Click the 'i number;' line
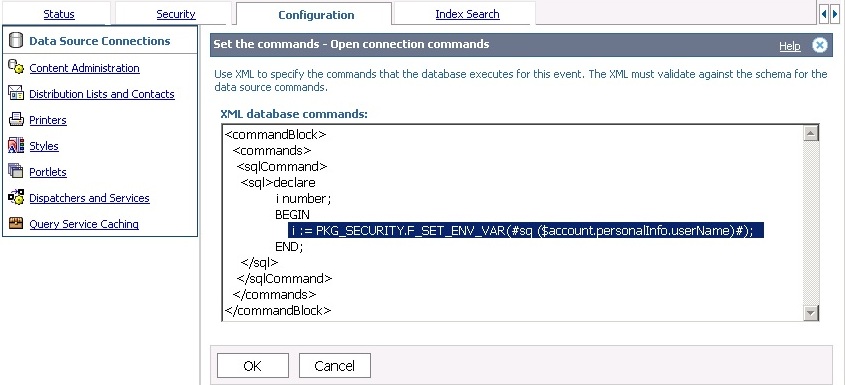Viewport: 845px width, 385px height. tap(303, 199)
